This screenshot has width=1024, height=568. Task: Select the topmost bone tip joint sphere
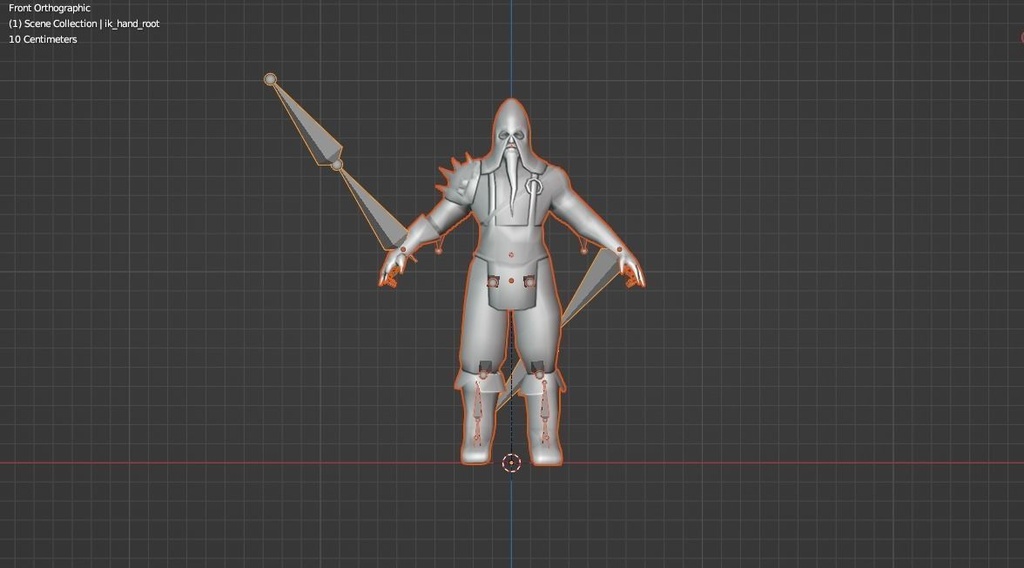pos(270,79)
